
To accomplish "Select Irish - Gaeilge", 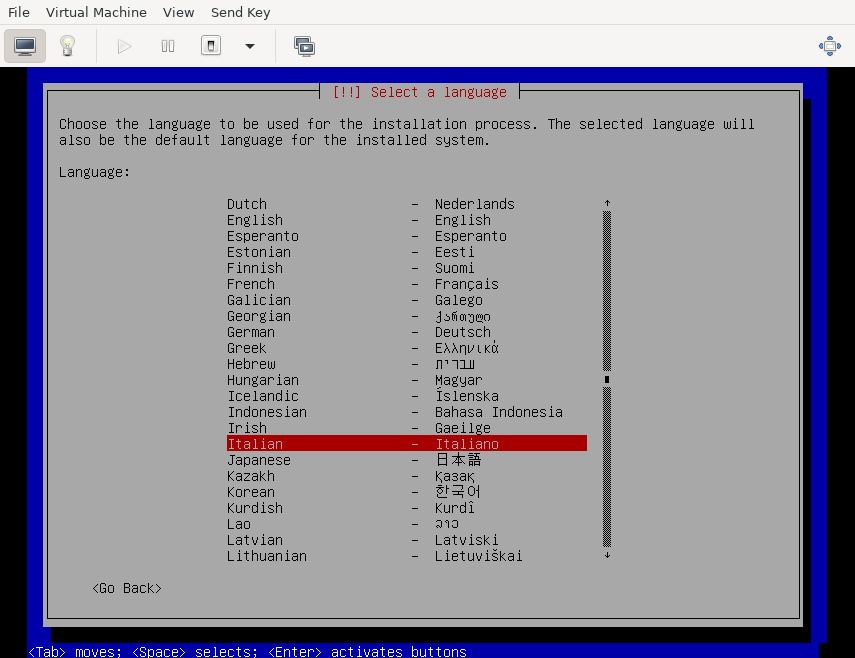I will click(407, 428).
